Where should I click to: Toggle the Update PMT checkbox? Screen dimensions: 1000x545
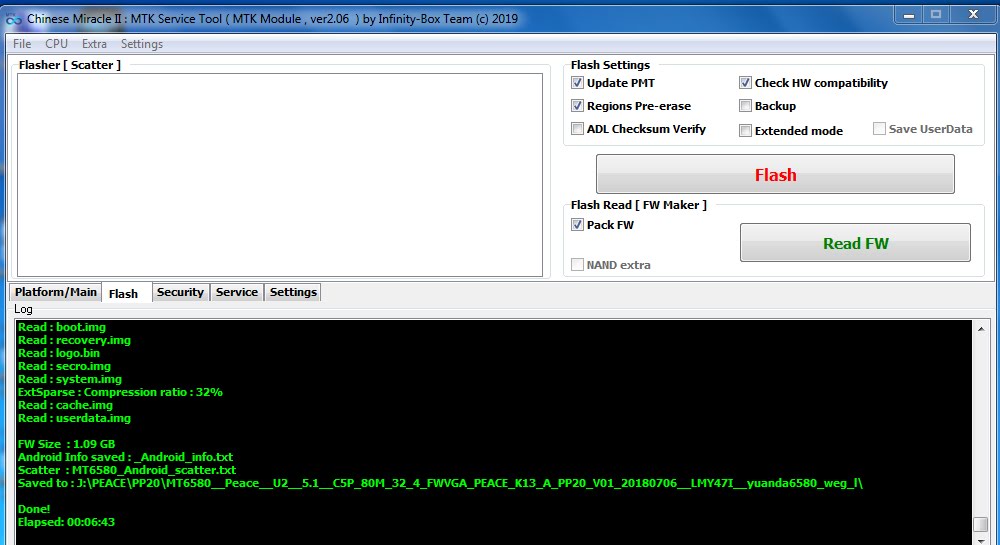click(578, 83)
